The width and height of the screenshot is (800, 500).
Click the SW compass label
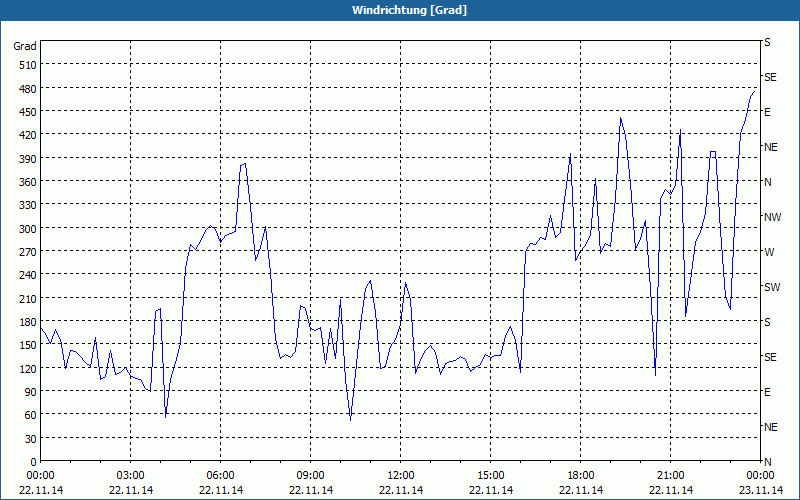(x=772, y=287)
